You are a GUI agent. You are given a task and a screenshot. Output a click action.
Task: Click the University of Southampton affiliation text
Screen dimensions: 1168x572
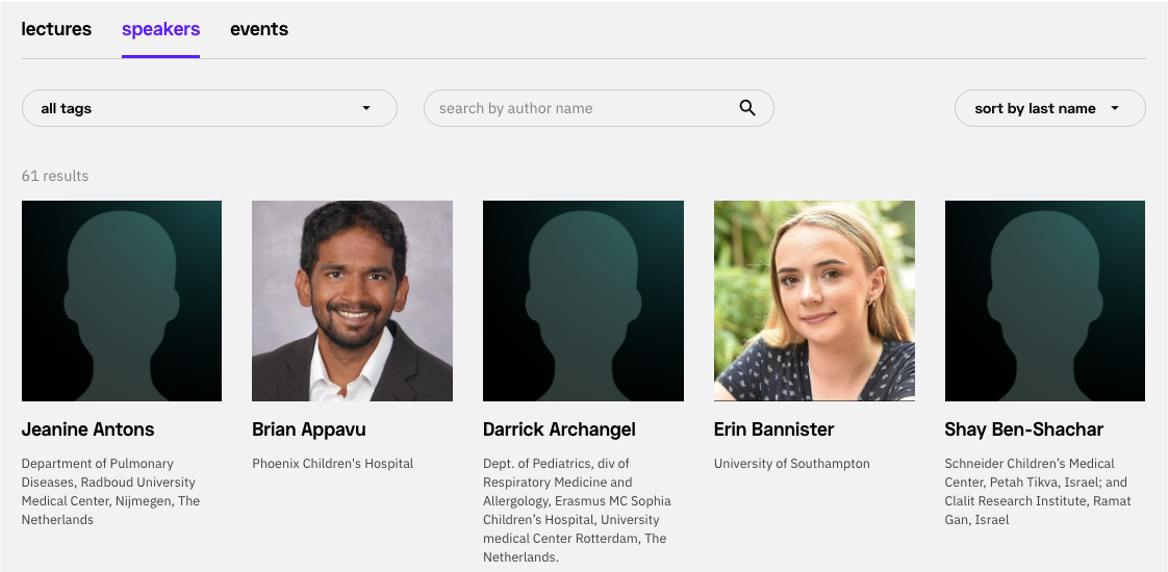pos(792,463)
